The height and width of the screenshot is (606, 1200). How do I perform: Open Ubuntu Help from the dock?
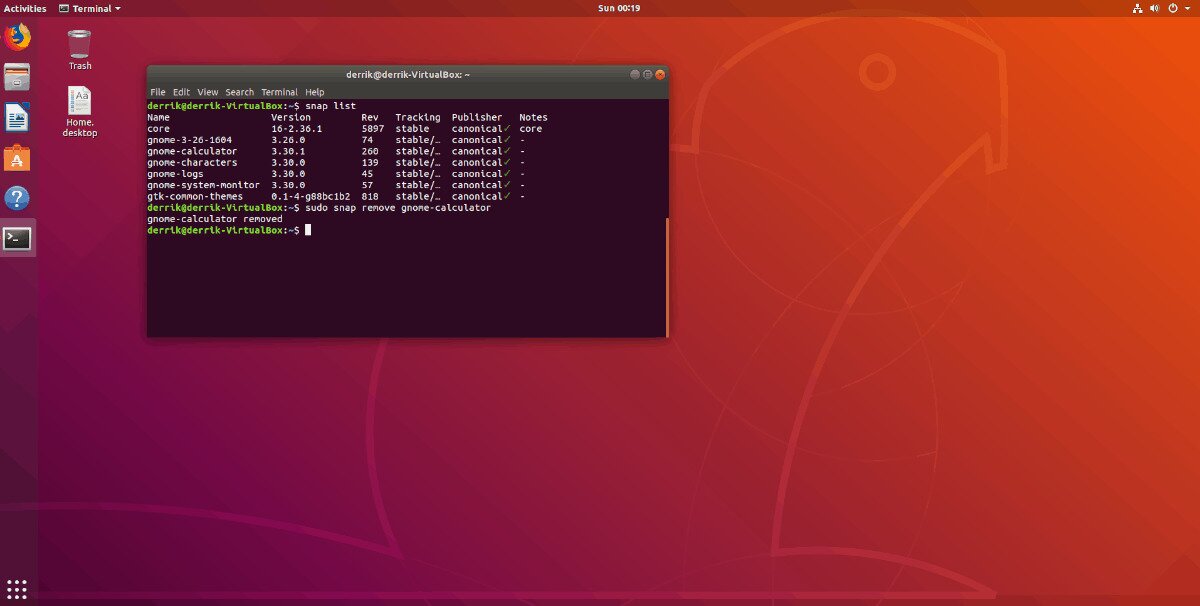click(x=16, y=198)
